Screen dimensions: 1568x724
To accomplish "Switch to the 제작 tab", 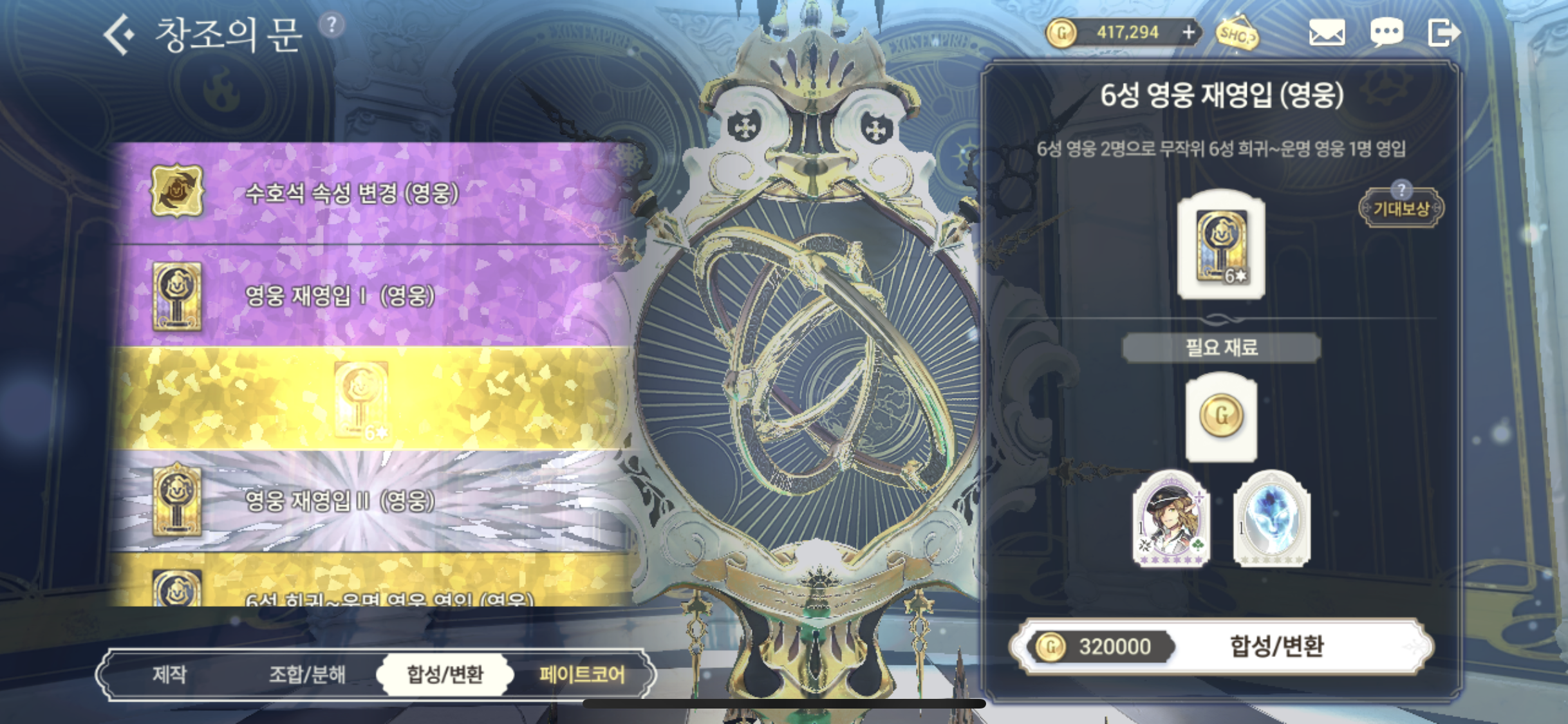I will [x=169, y=674].
